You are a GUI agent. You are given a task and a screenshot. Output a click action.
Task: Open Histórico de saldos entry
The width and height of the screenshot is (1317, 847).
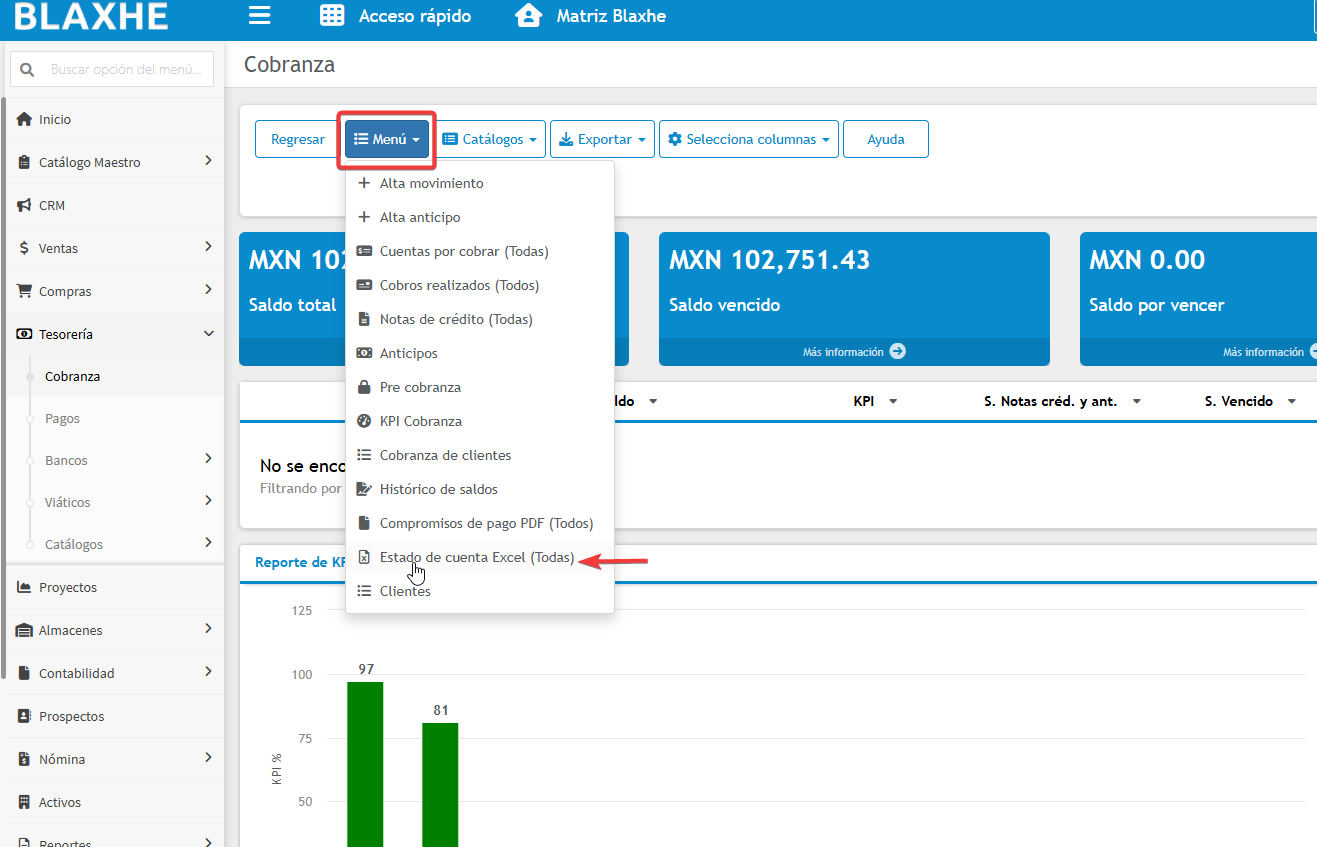(x=479, y=490)
